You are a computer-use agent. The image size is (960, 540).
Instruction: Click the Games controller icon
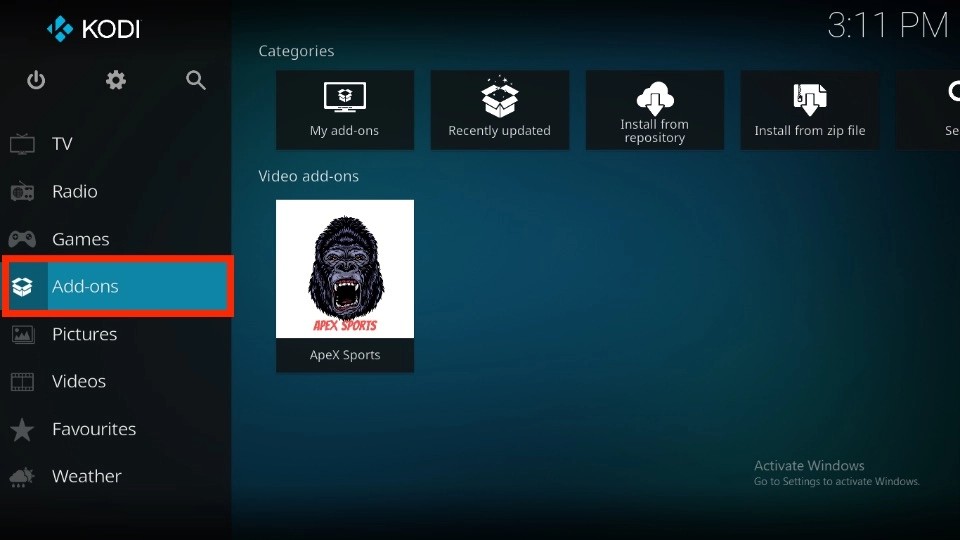click(22, 239)
